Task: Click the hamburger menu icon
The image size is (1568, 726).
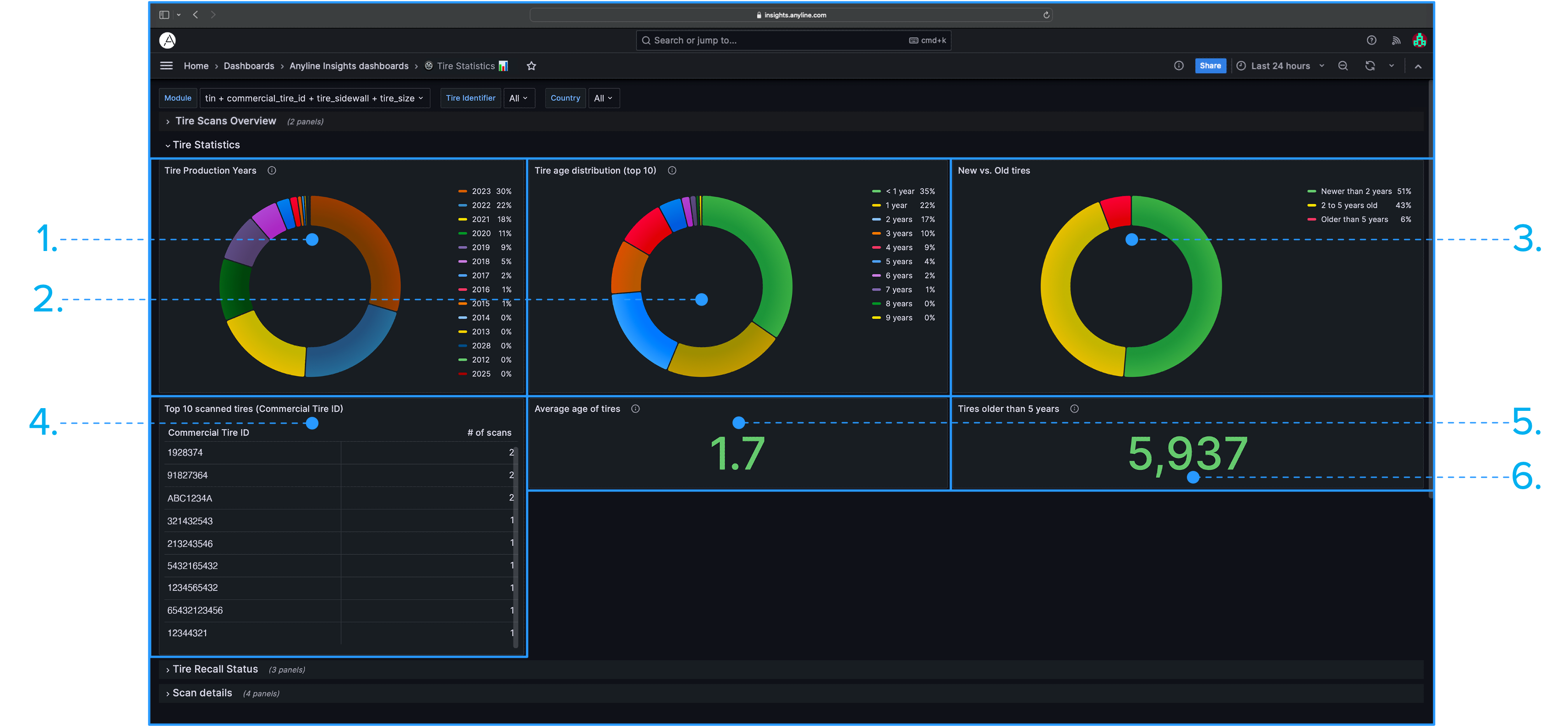Action: [x=166, y=66]
